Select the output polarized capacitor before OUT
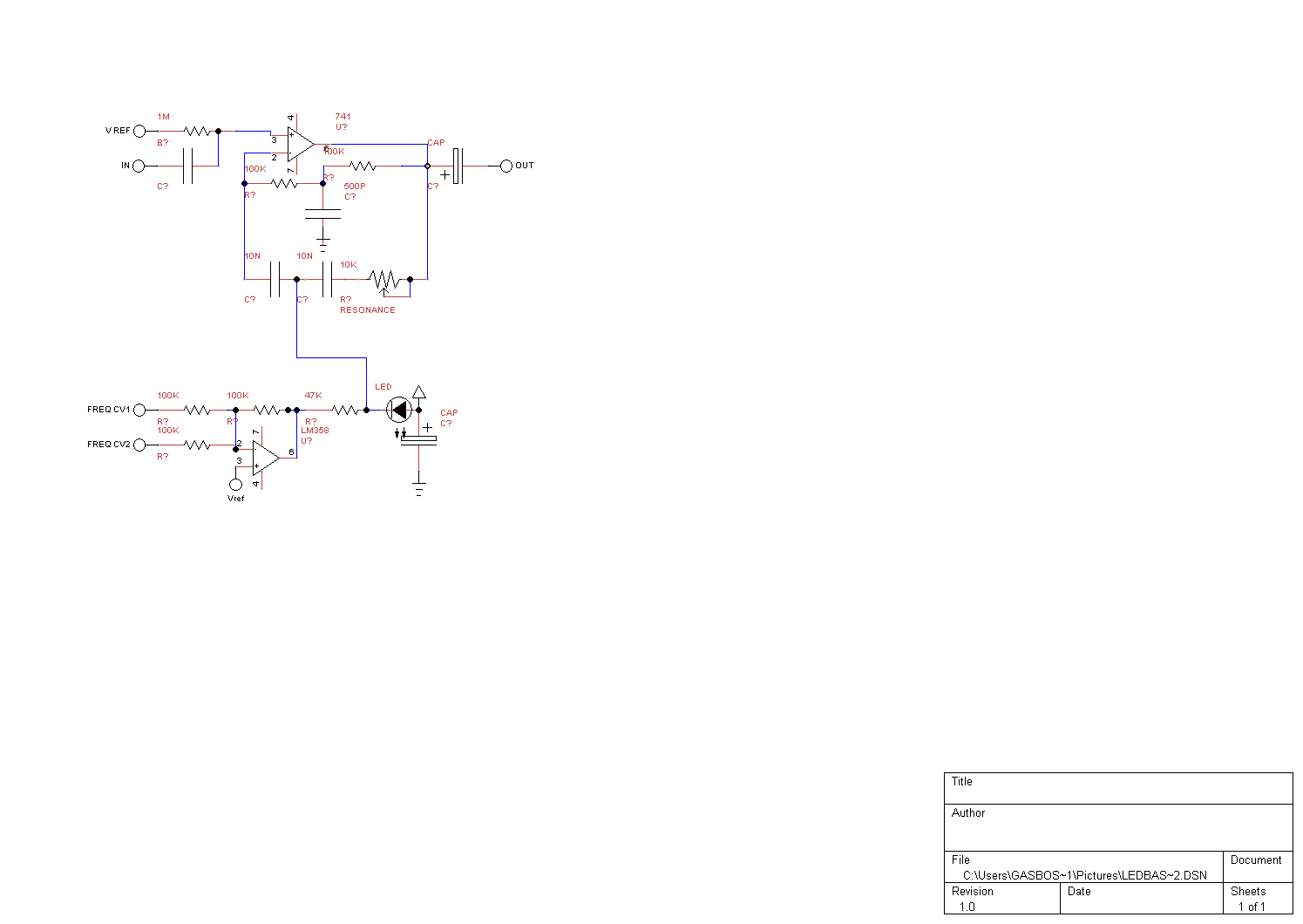The image size is (1303, 924). tap(458, 166)
